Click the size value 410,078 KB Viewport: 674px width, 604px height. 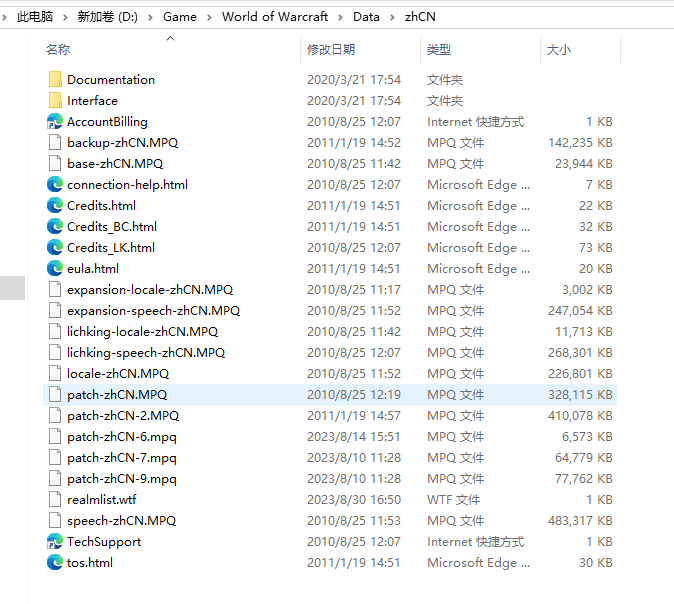(x=580, y=415)
